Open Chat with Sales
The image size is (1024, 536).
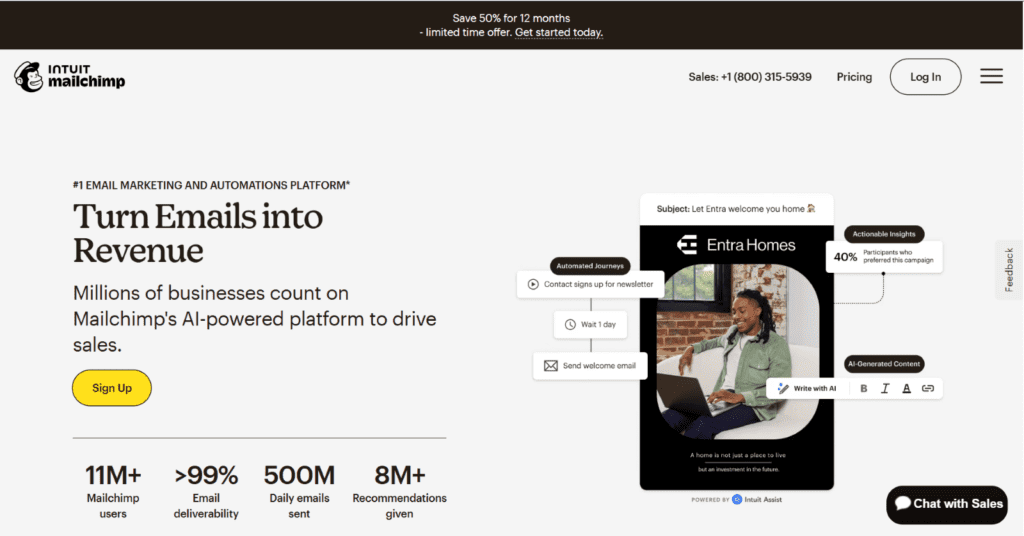947,504
